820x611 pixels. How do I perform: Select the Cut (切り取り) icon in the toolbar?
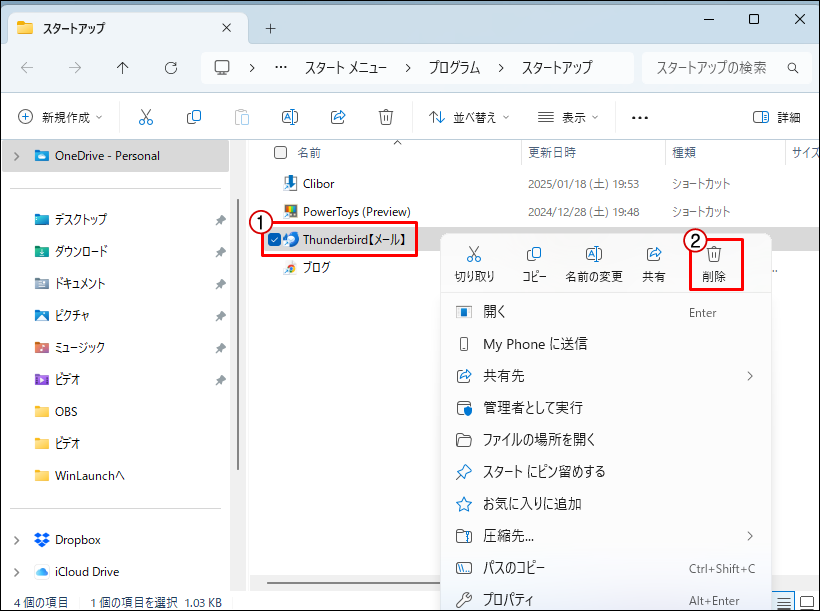pos(145,117)
